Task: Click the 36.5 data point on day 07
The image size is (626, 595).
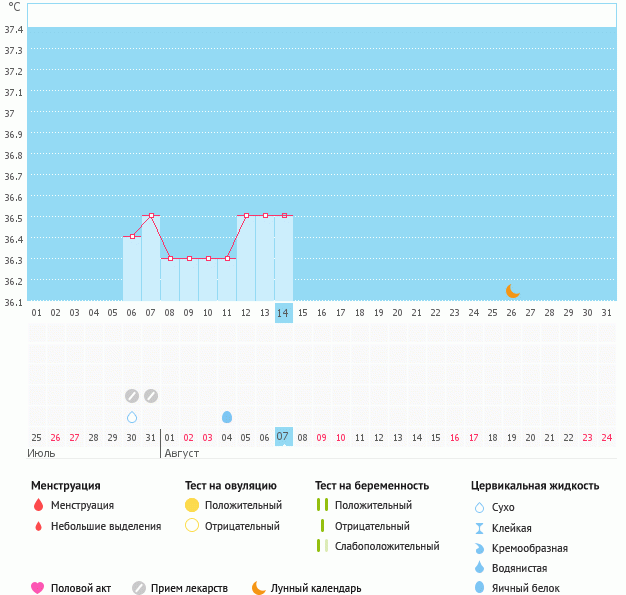Action: coord(151,215)
